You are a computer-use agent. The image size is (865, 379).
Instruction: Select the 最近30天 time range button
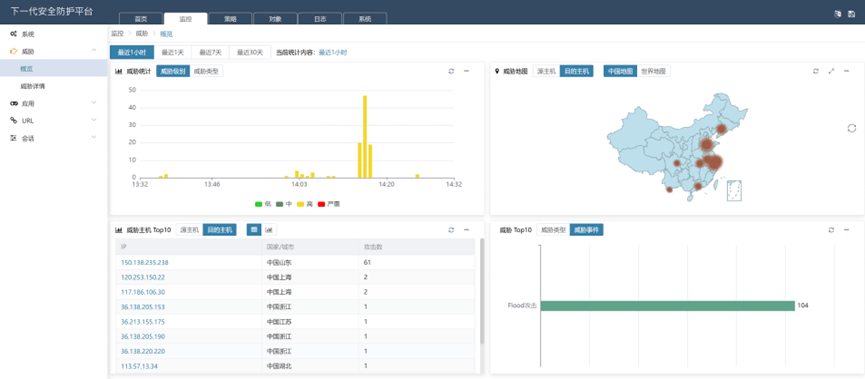pos(250,52)
